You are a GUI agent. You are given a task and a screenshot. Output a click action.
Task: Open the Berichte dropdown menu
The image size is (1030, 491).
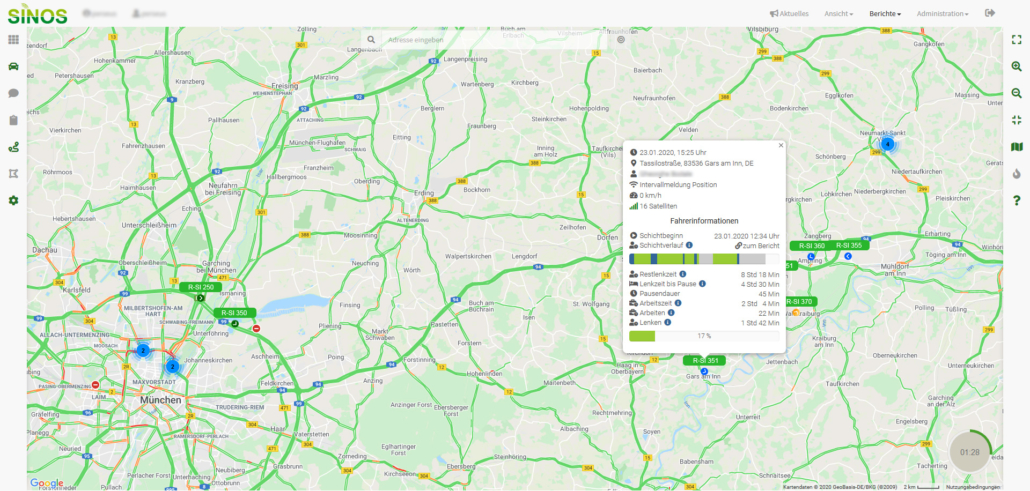tap(885, 13)
